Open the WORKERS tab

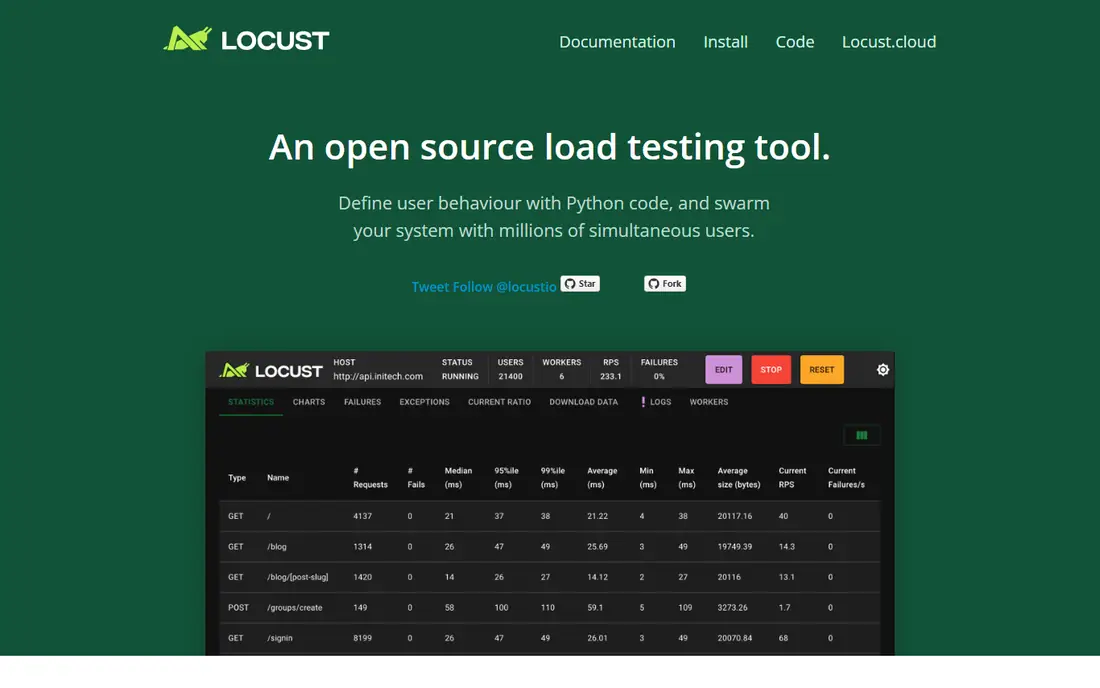709,403
